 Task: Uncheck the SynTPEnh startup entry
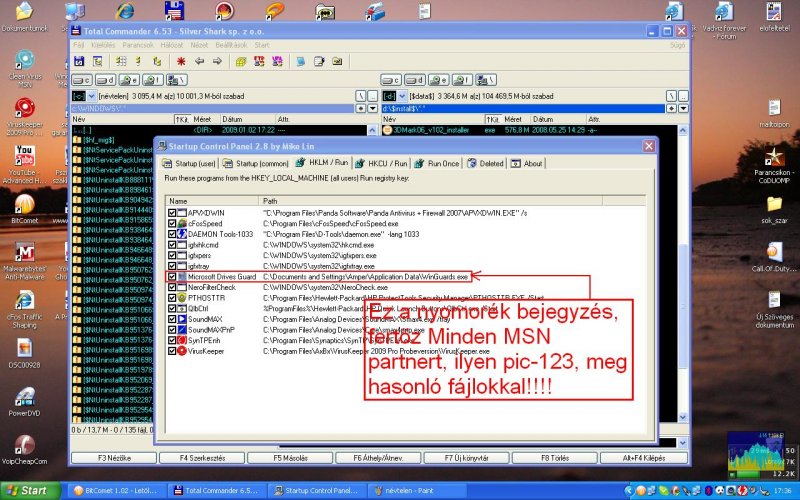tap(172, 340)
